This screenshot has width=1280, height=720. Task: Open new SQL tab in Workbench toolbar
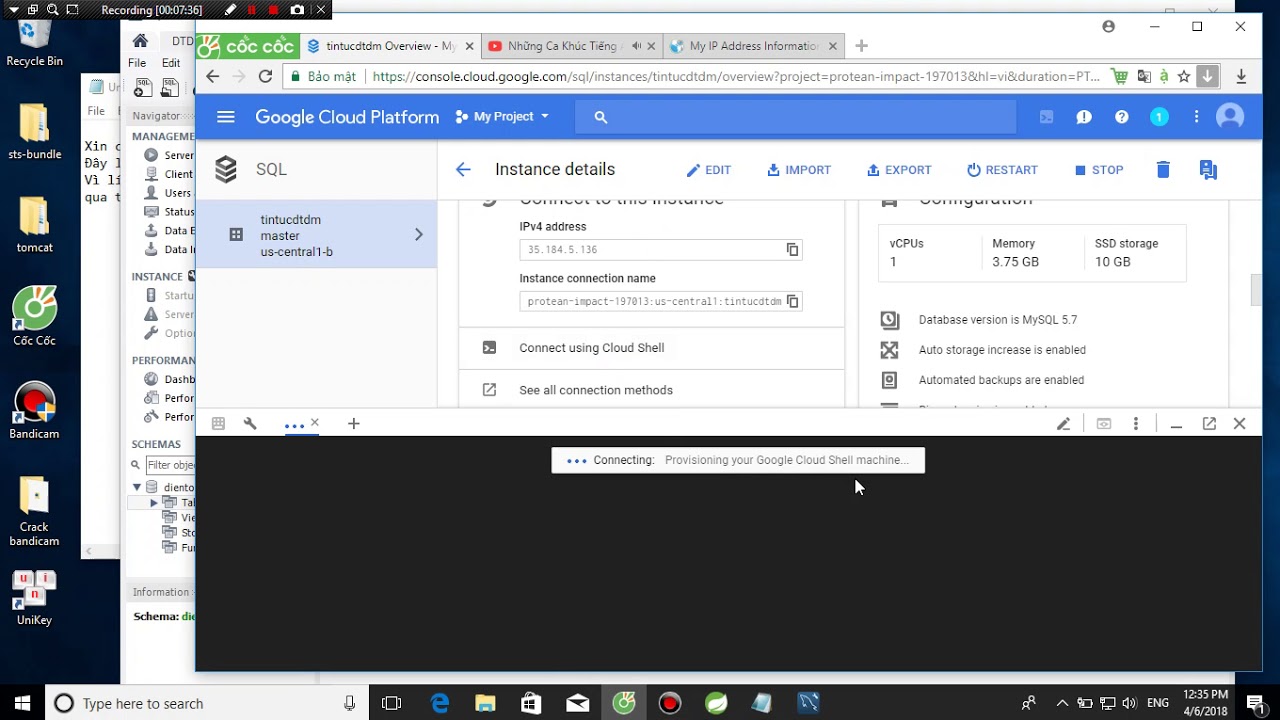point(143,88)
